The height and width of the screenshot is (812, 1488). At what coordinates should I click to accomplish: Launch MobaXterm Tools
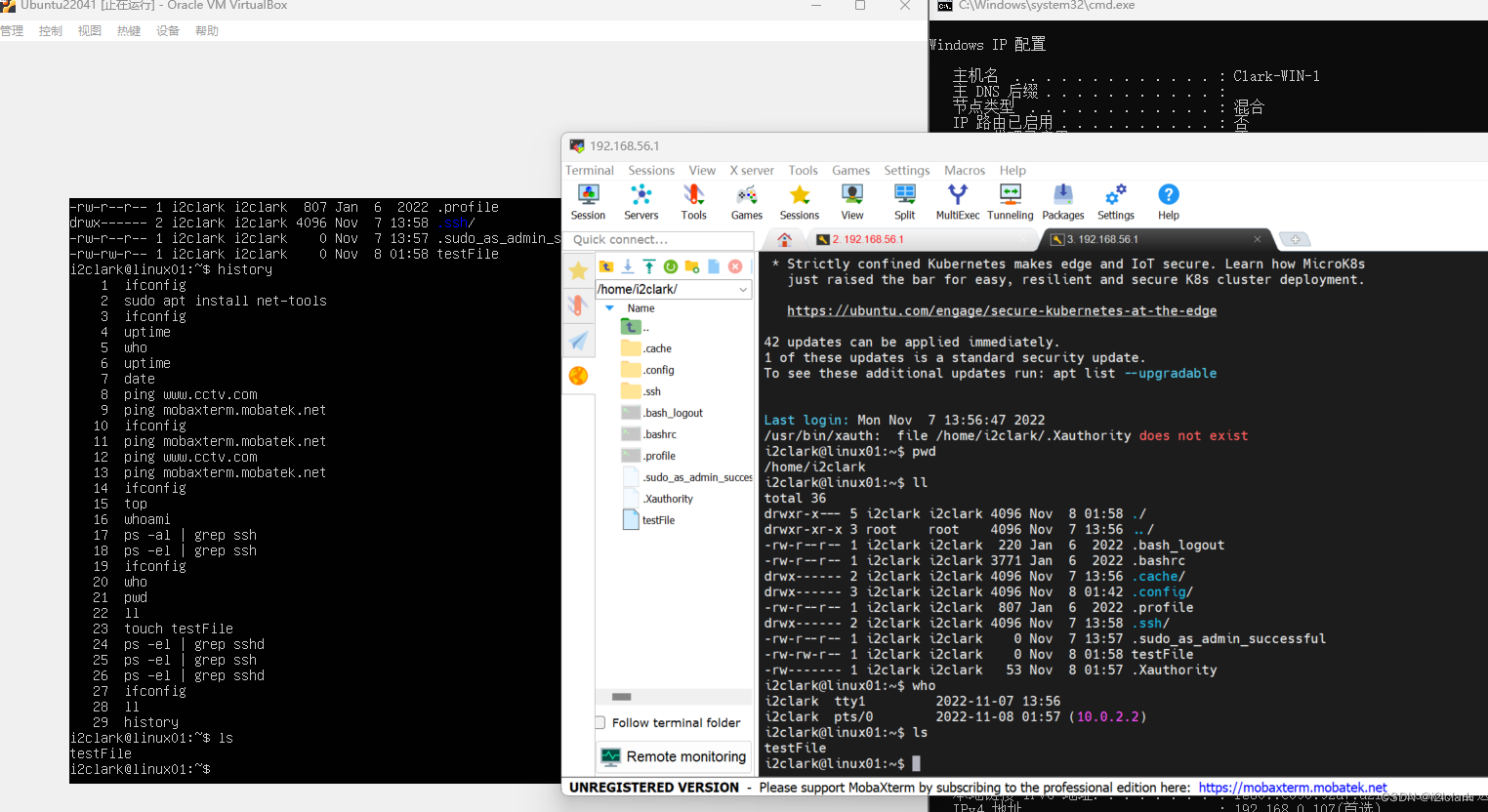tap(693, 202)
